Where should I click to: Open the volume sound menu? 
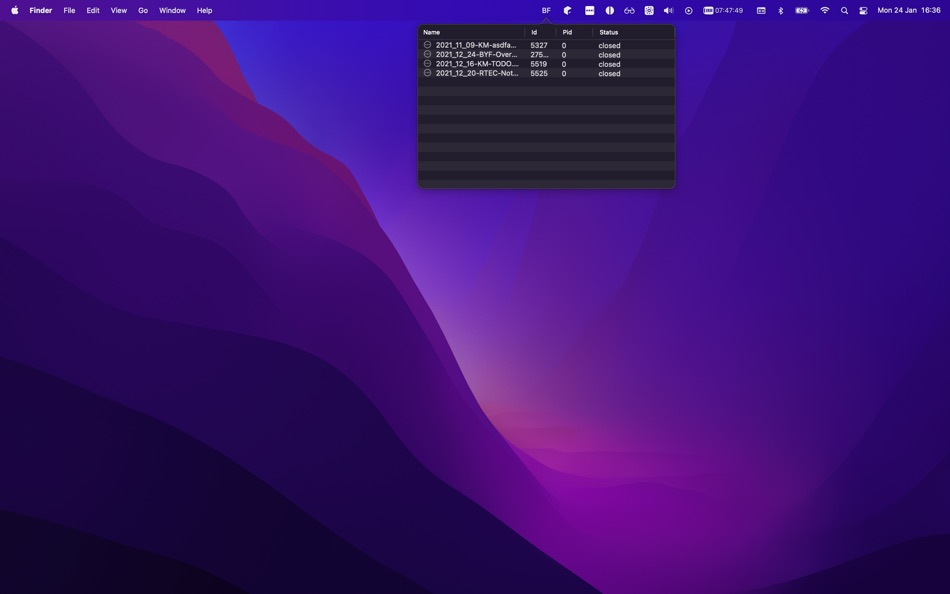coord(668,10)
